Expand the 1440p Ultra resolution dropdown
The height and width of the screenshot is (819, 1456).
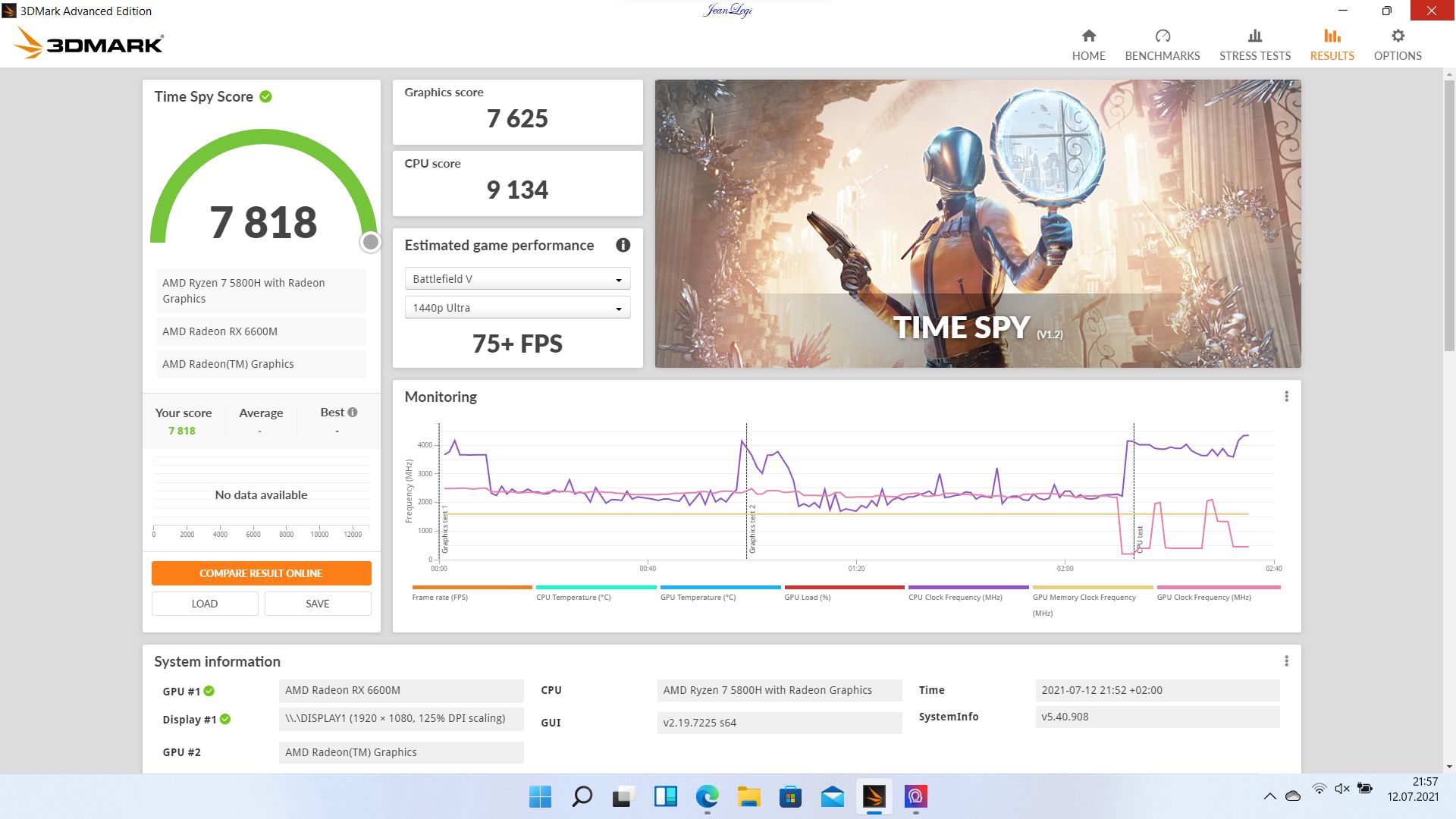point(617,308)
